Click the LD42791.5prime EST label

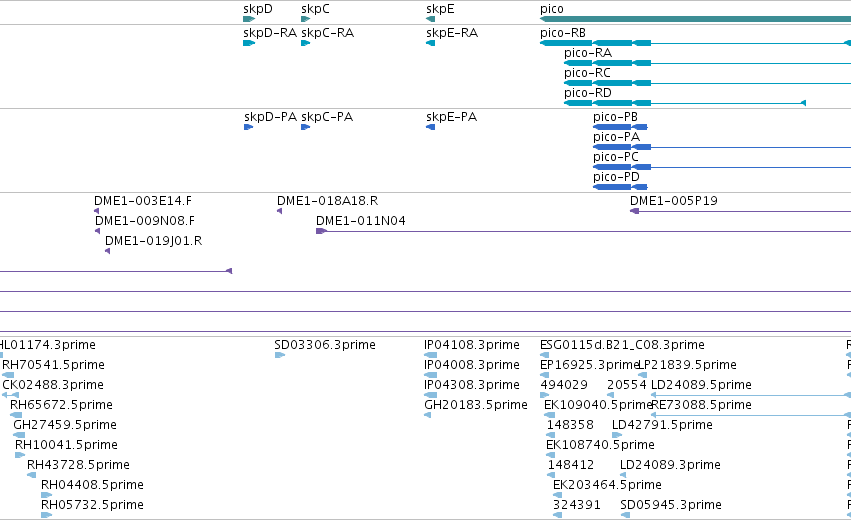click(662, 426)
